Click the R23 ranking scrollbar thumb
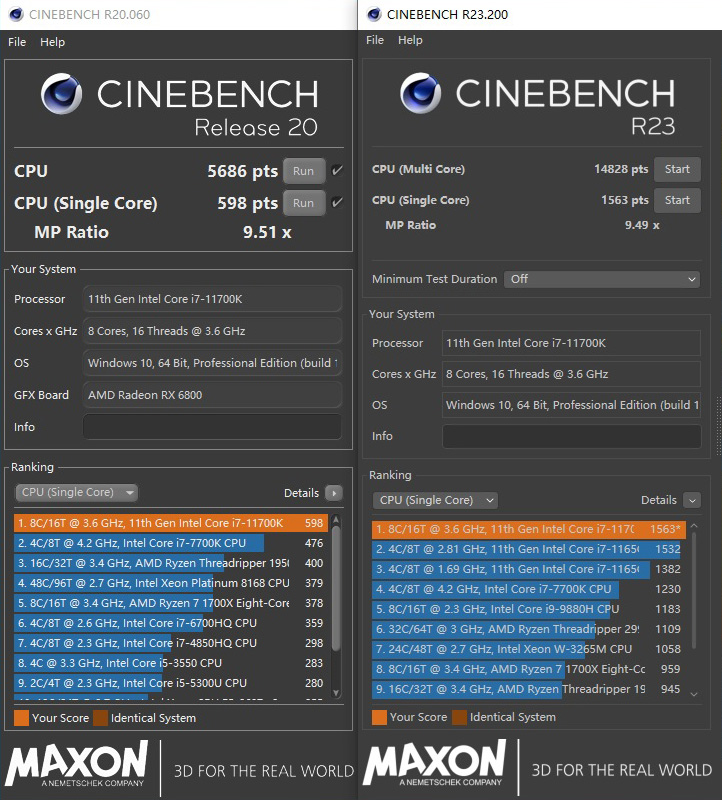The image size is (722, 800). click(693, 591)
